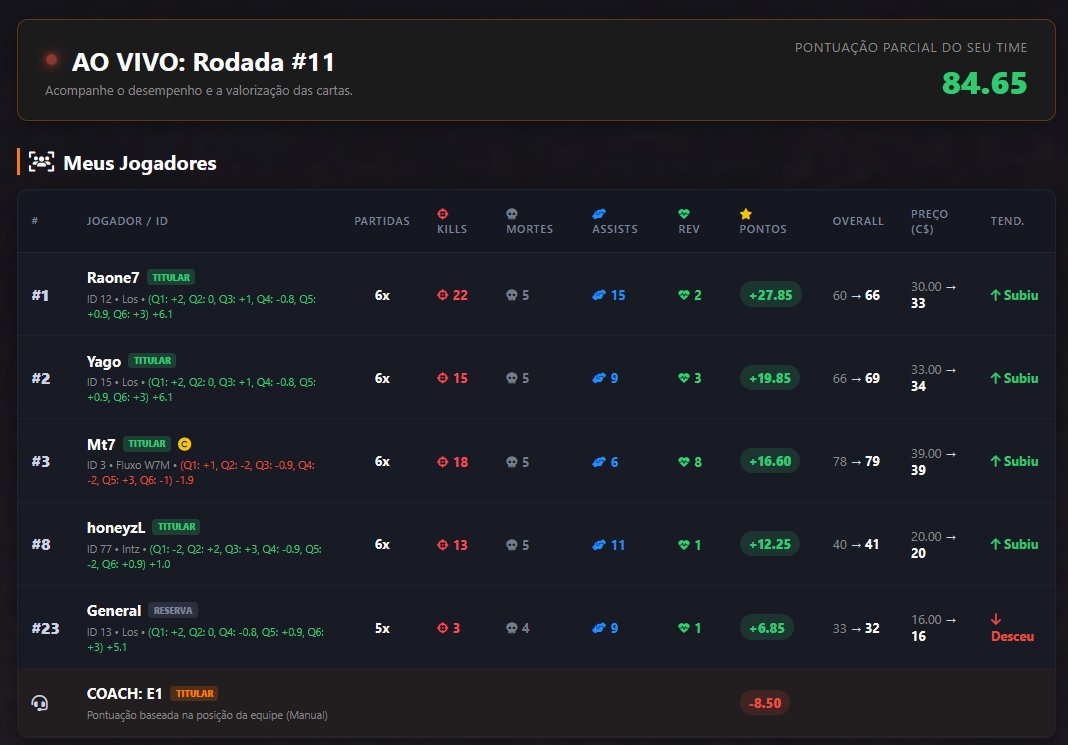Click the skull icon in honeyzL deaths
Viewport: 1068px width, 745px height.
point(512,545)
